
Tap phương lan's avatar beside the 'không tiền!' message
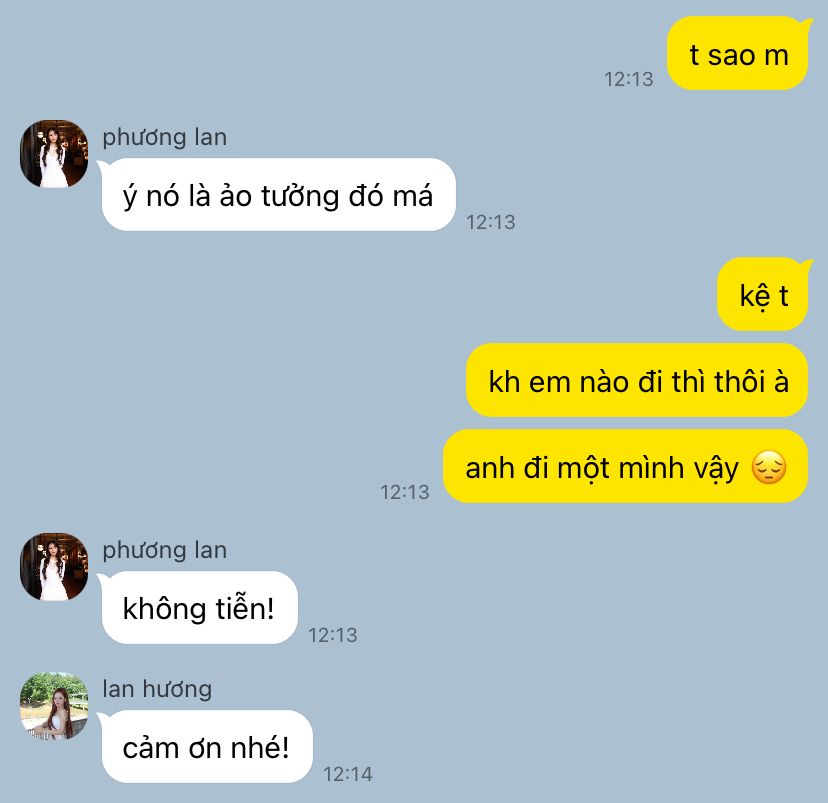(54, 566)
